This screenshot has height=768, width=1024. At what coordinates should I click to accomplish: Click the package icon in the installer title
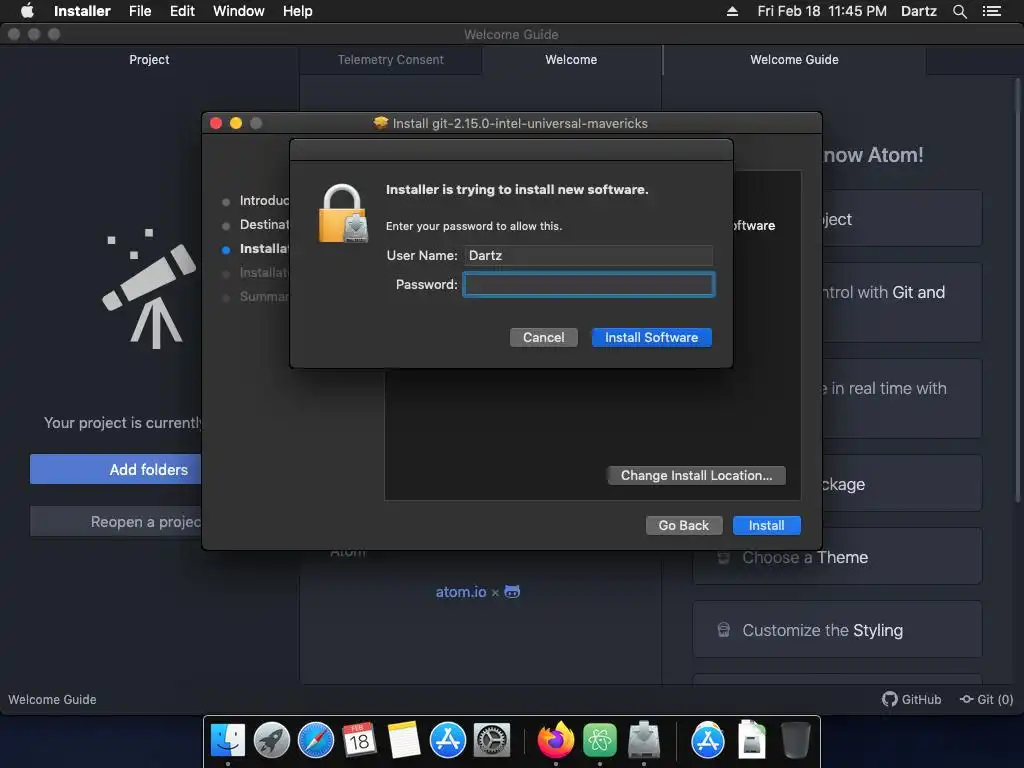click(x=380, y=123)
